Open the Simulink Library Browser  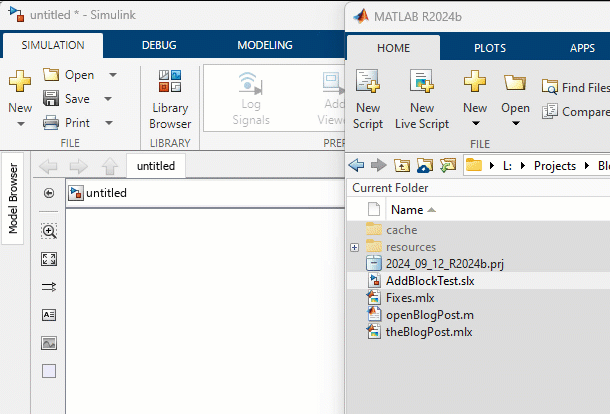[x=169, y=100]
